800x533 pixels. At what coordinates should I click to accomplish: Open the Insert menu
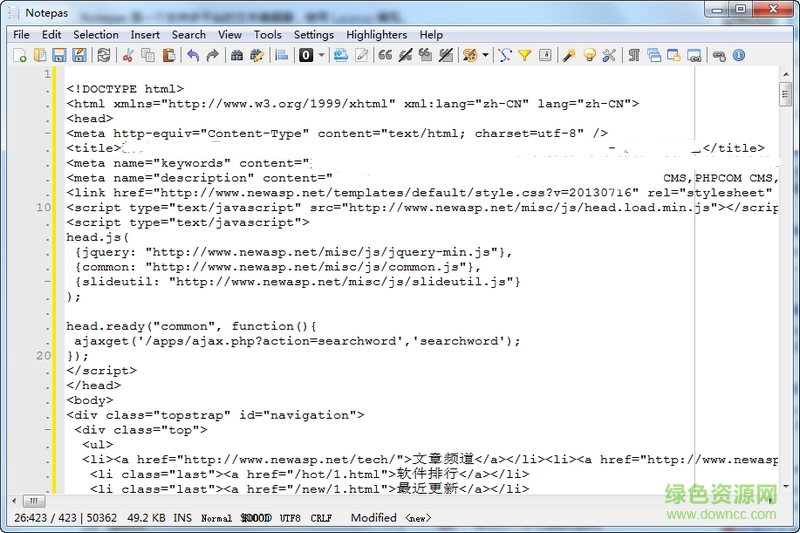coord(145,35)
